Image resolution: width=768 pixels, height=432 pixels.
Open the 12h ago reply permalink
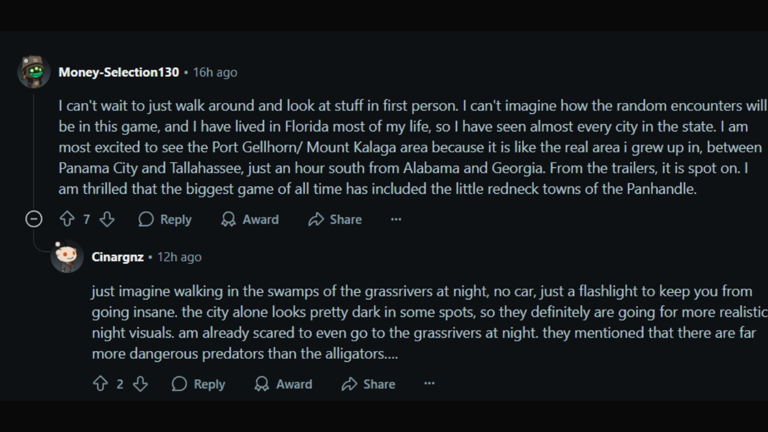point(179,257)
